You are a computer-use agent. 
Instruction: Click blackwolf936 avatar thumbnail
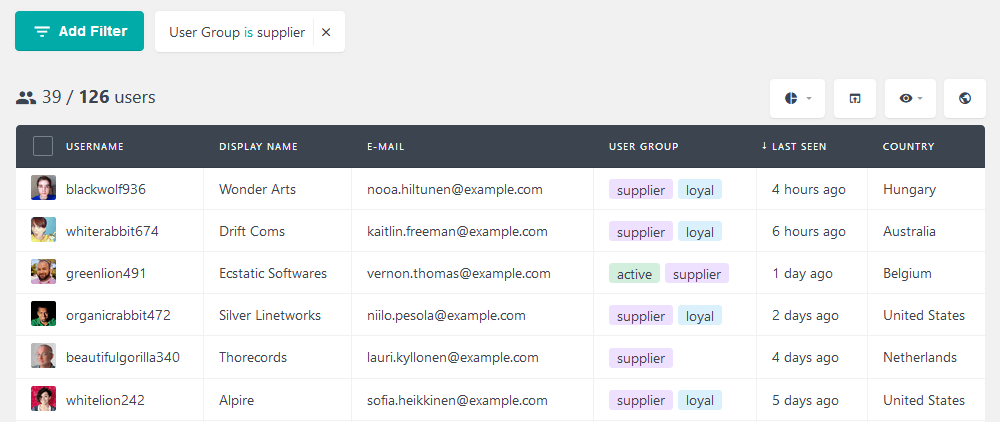(x=43, y=188)
